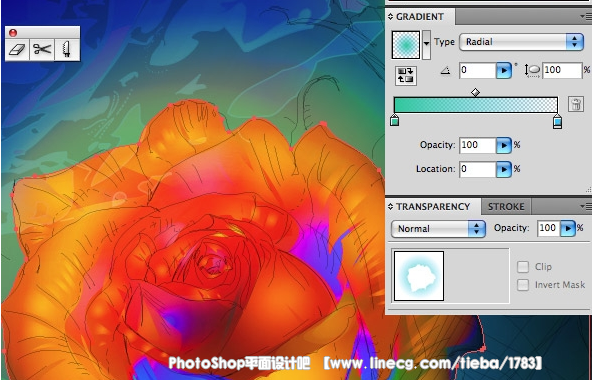Click the Delete Stop trash icon

tap(576, 103)
